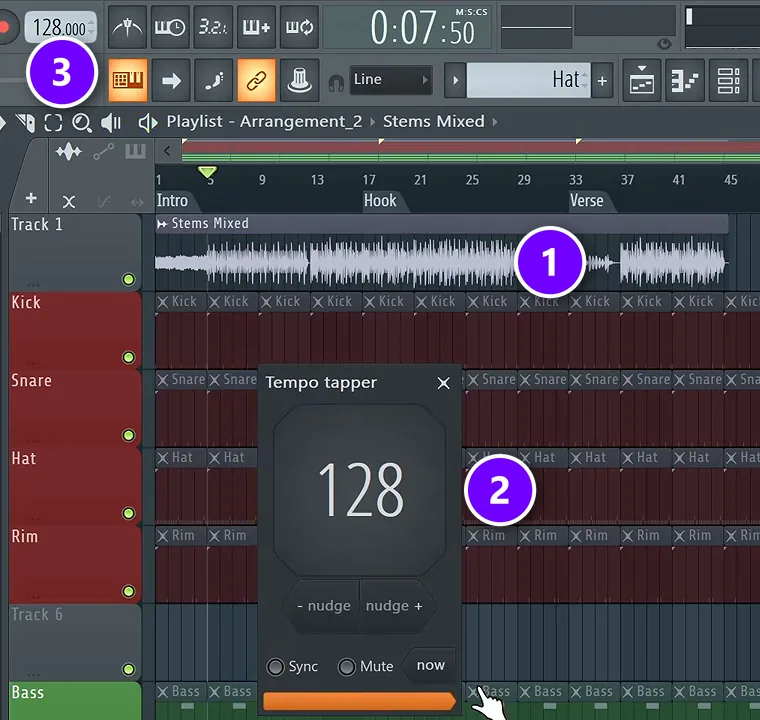Add a track with the plus button

tap(31, 198)
